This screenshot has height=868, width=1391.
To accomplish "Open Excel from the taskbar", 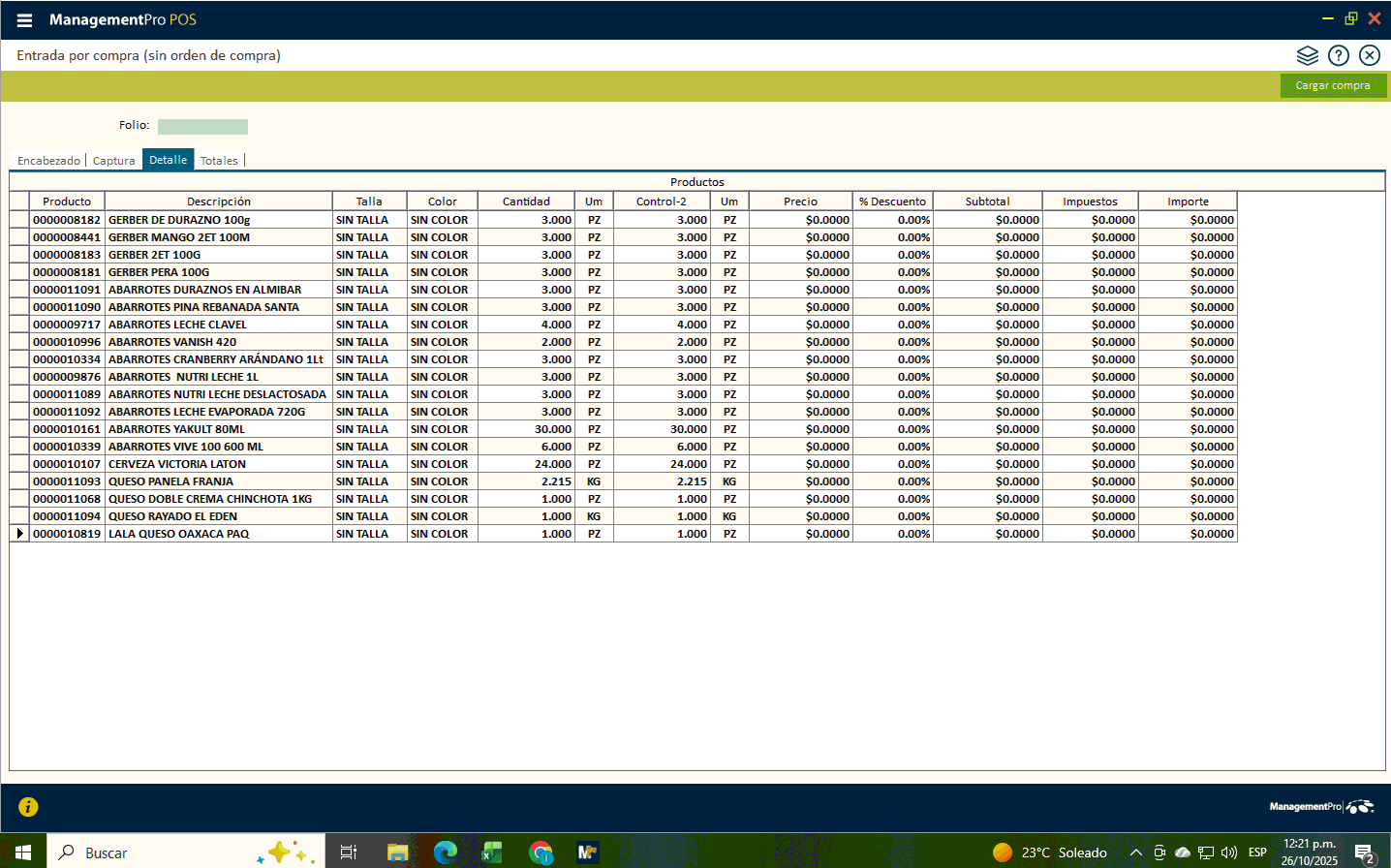I will coord(492,852).
